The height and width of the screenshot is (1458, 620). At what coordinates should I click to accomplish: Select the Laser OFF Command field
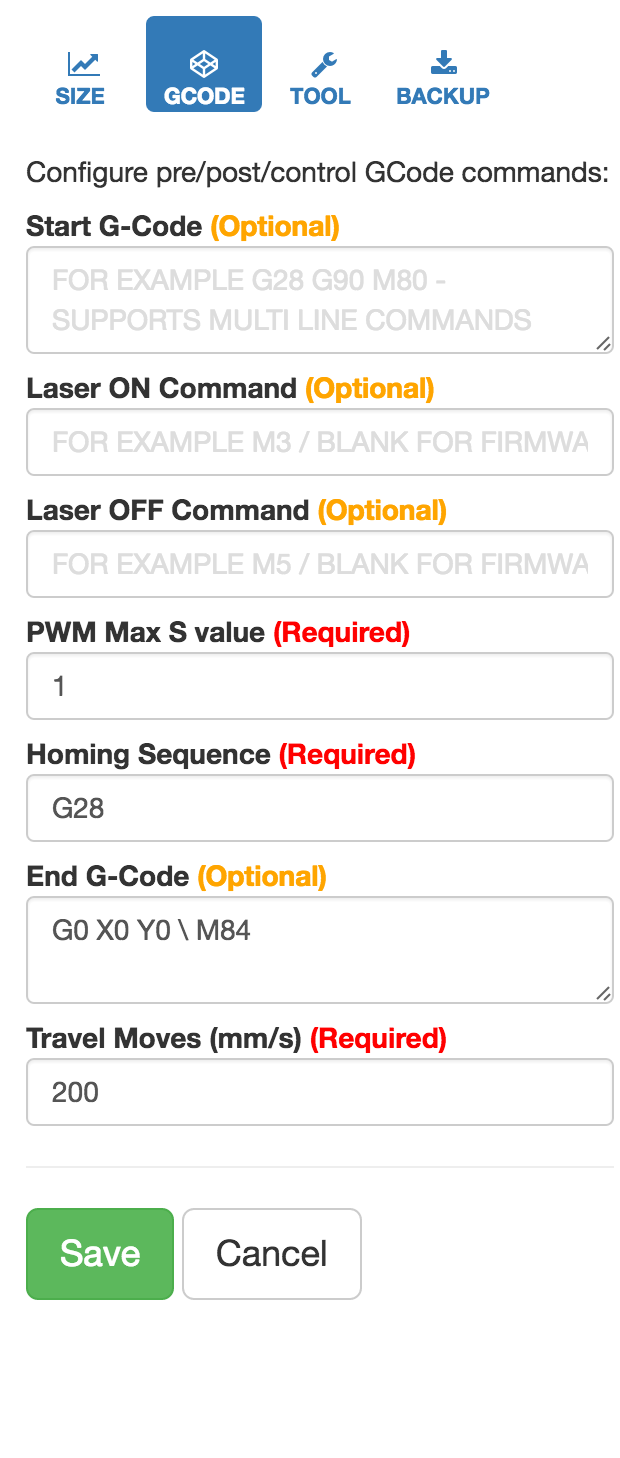click(x=319, y=564)
